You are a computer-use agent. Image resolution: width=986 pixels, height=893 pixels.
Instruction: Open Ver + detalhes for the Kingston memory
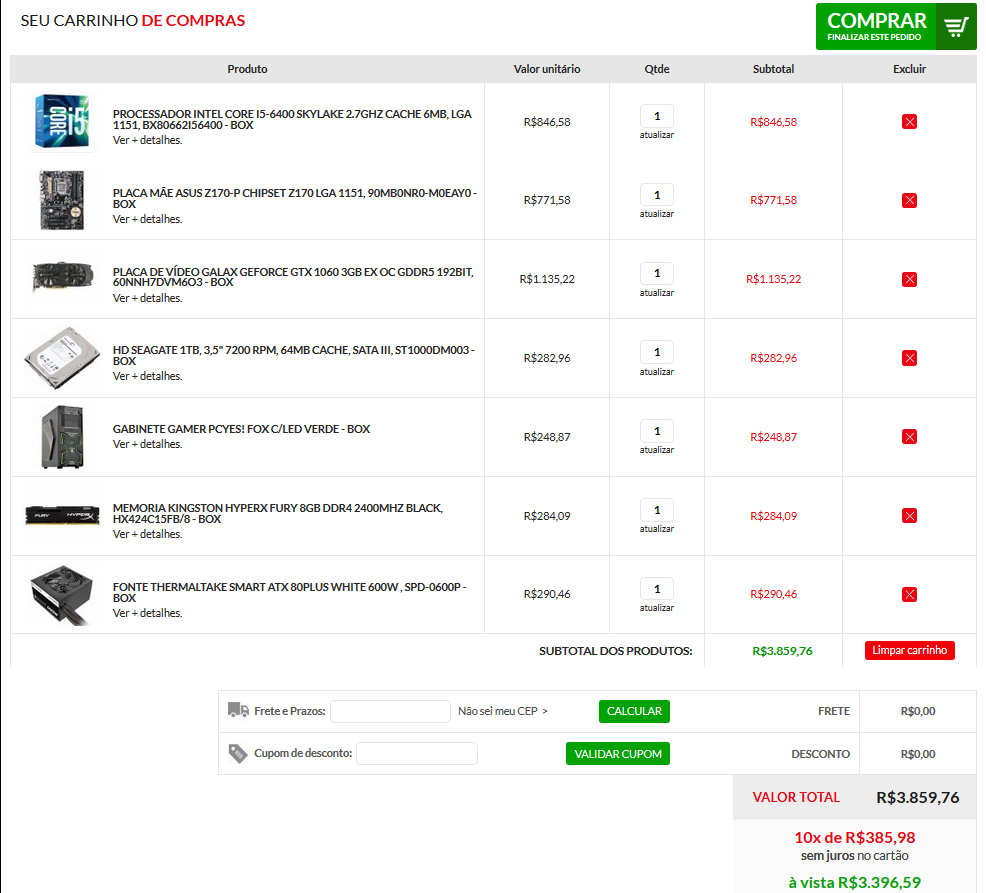pos(148,534)
